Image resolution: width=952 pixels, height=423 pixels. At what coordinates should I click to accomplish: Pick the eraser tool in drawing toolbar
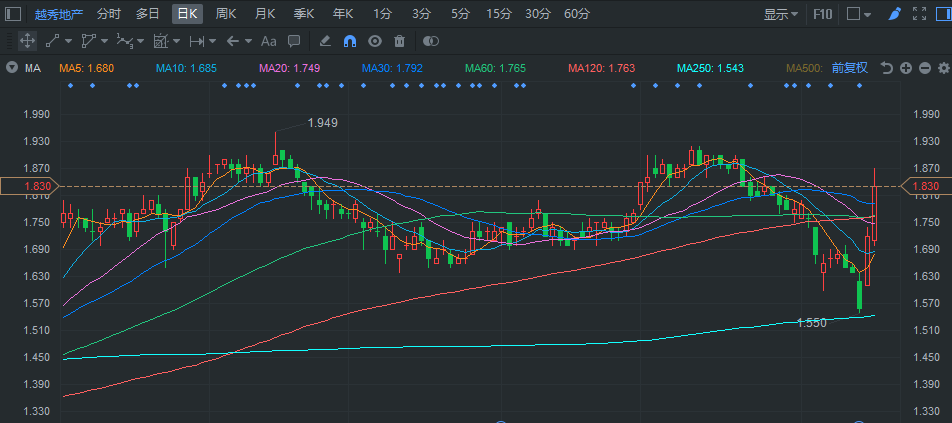[x=324, y=41]
